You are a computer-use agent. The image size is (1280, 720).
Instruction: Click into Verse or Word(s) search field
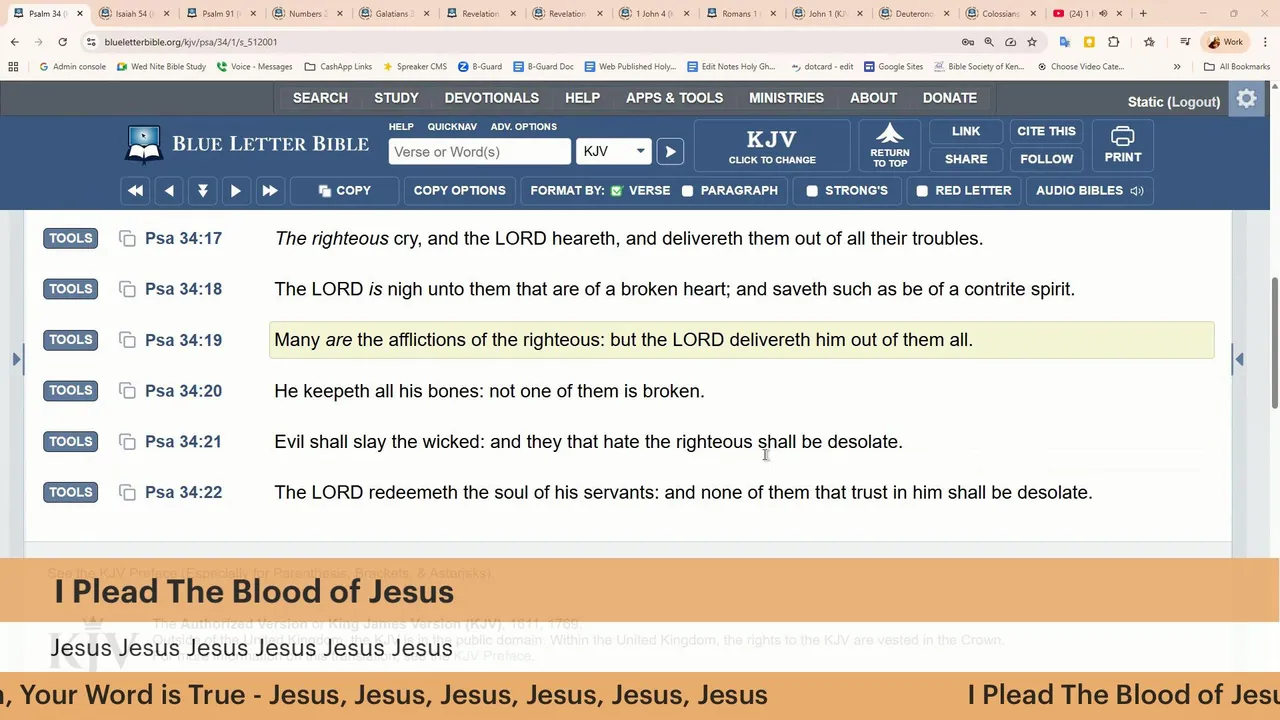[x=479, y=151]
